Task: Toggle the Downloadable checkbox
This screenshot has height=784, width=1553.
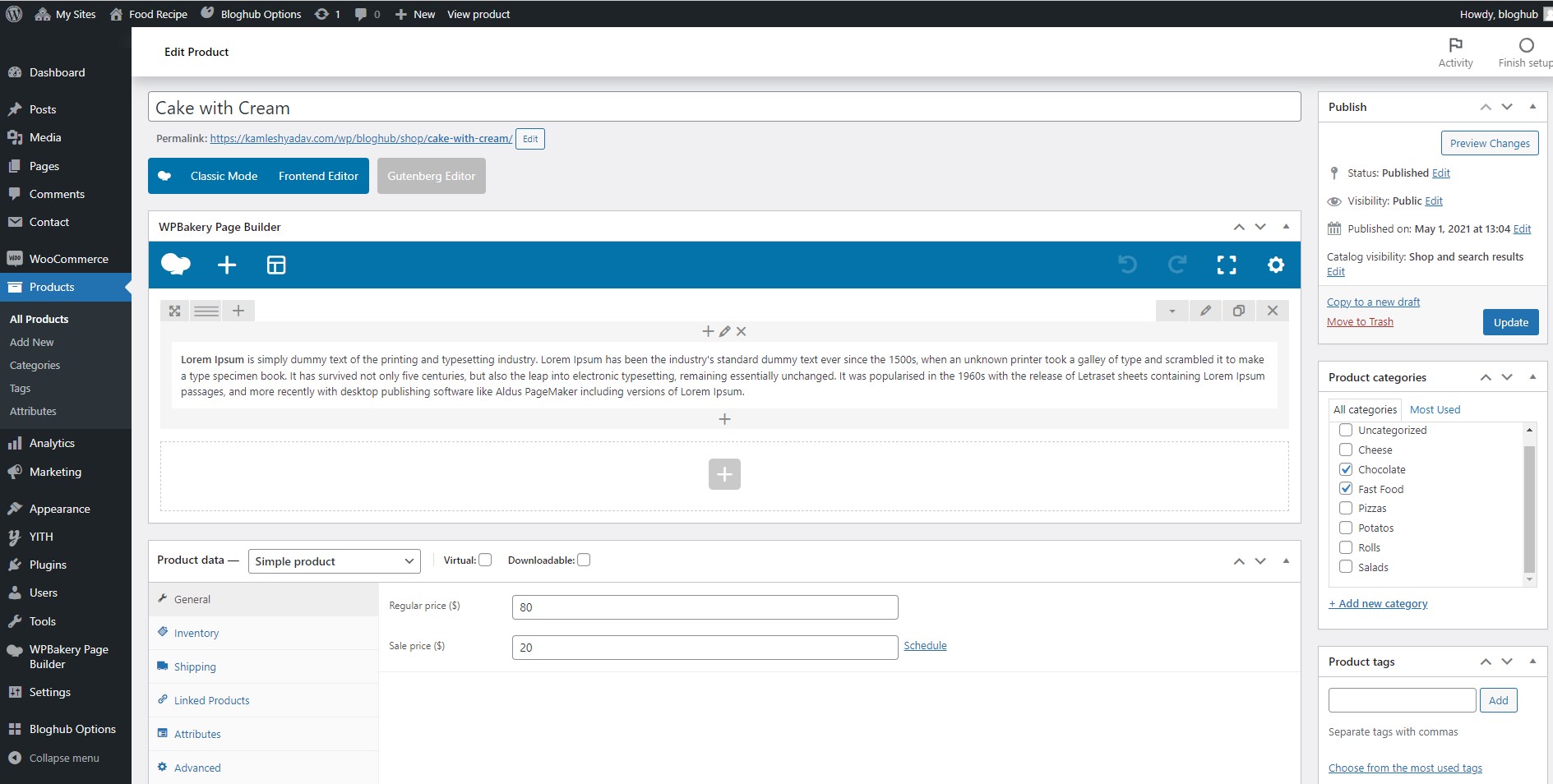Action: 584,560
